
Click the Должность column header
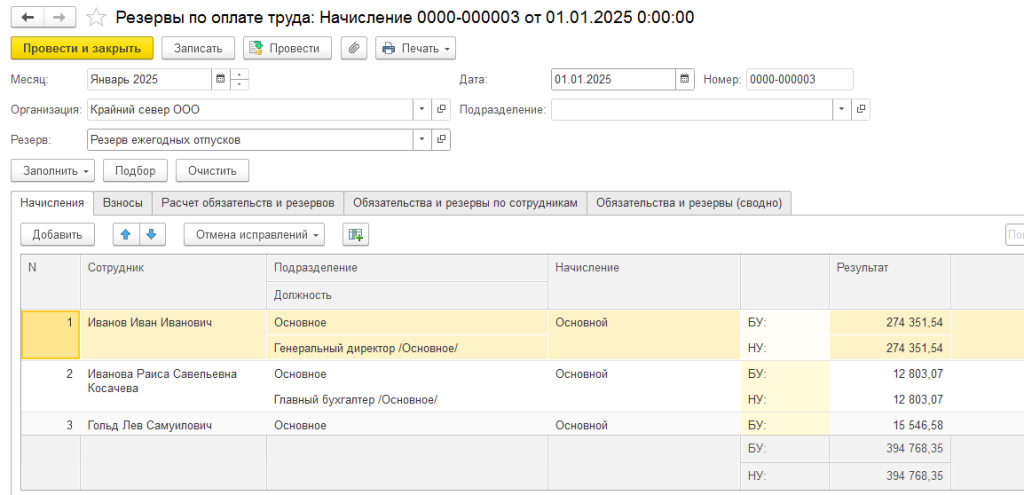(x=407, y=295)
